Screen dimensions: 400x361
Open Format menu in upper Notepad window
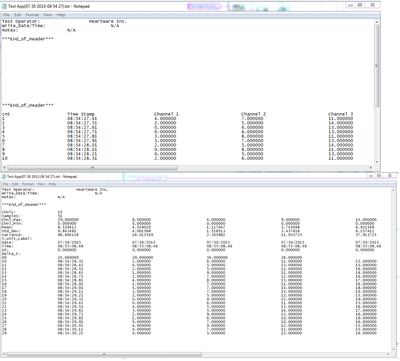point(32,15)
